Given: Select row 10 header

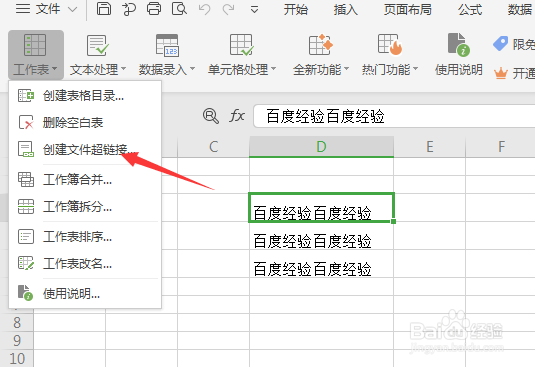Looking at the screenshot, I should (17, 358).
